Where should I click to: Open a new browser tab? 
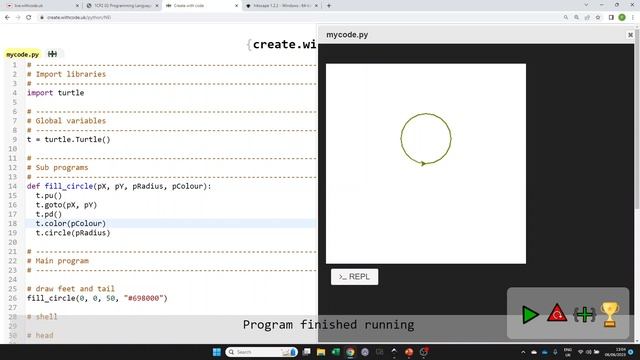pyautogui.click(x=329, y=6)
